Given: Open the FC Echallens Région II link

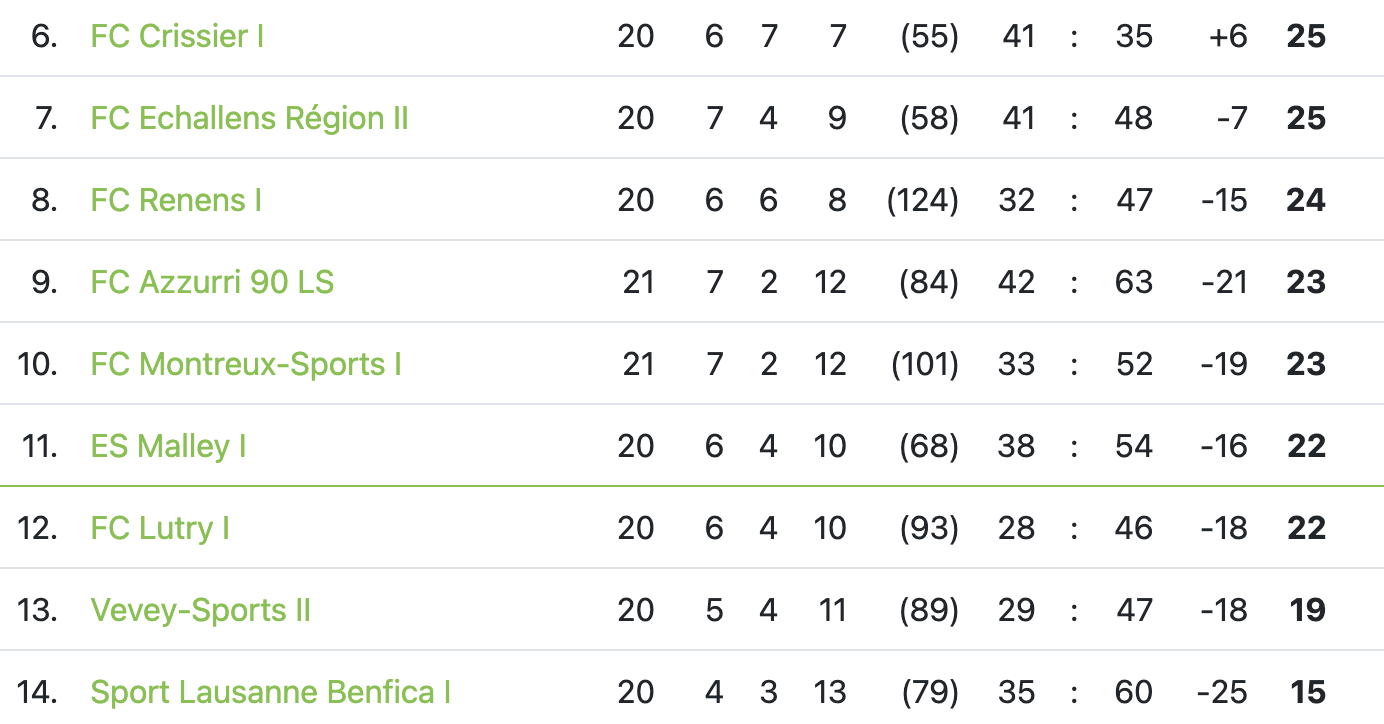Looking at the screenshot, I should pos(249,119).
